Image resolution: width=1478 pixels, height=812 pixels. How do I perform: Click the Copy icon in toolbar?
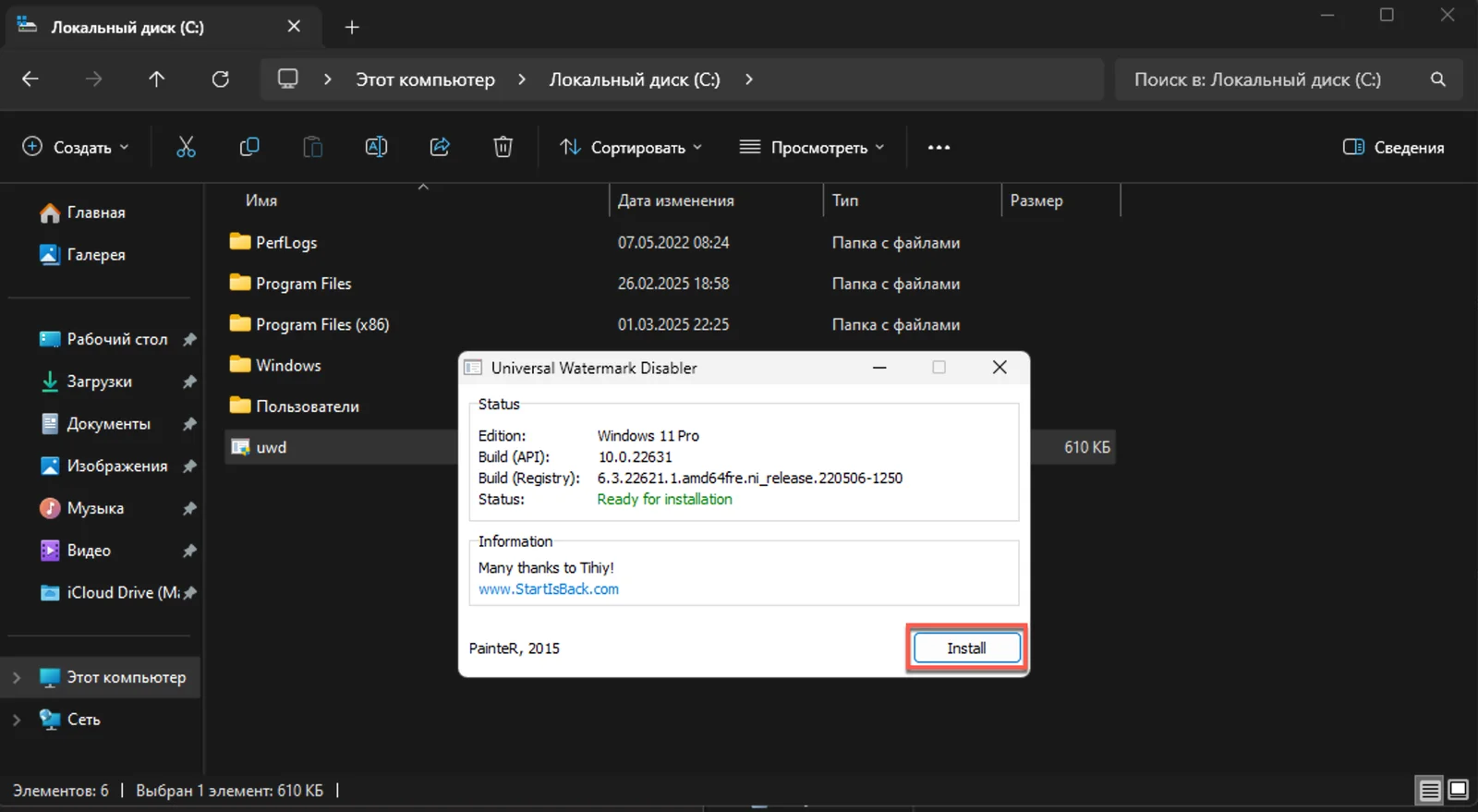pyautogui.click(x=249, y=147)
